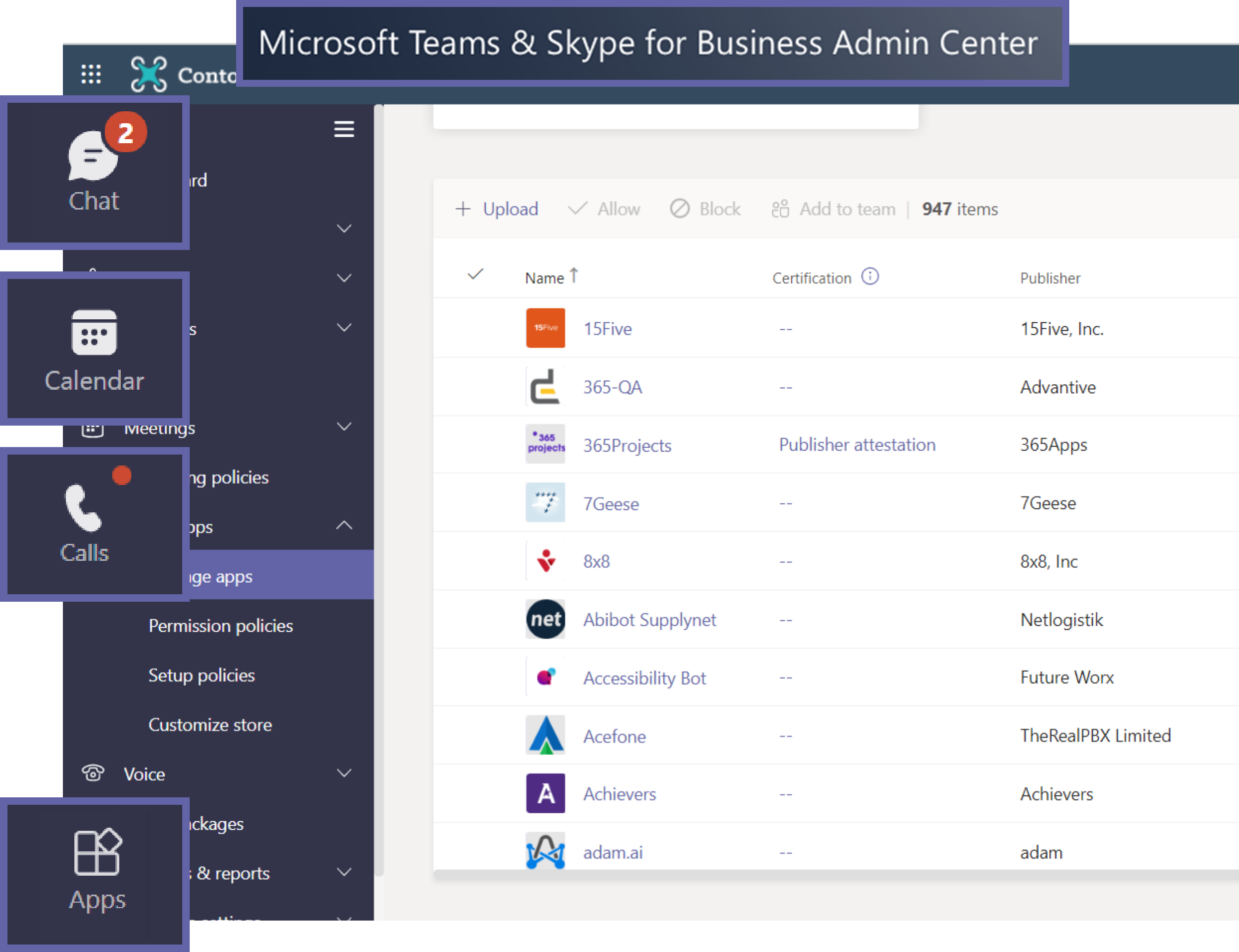This screenshot has width=1239, height=952.
Task: Click the Certification column header
Action: click(812, 277)
